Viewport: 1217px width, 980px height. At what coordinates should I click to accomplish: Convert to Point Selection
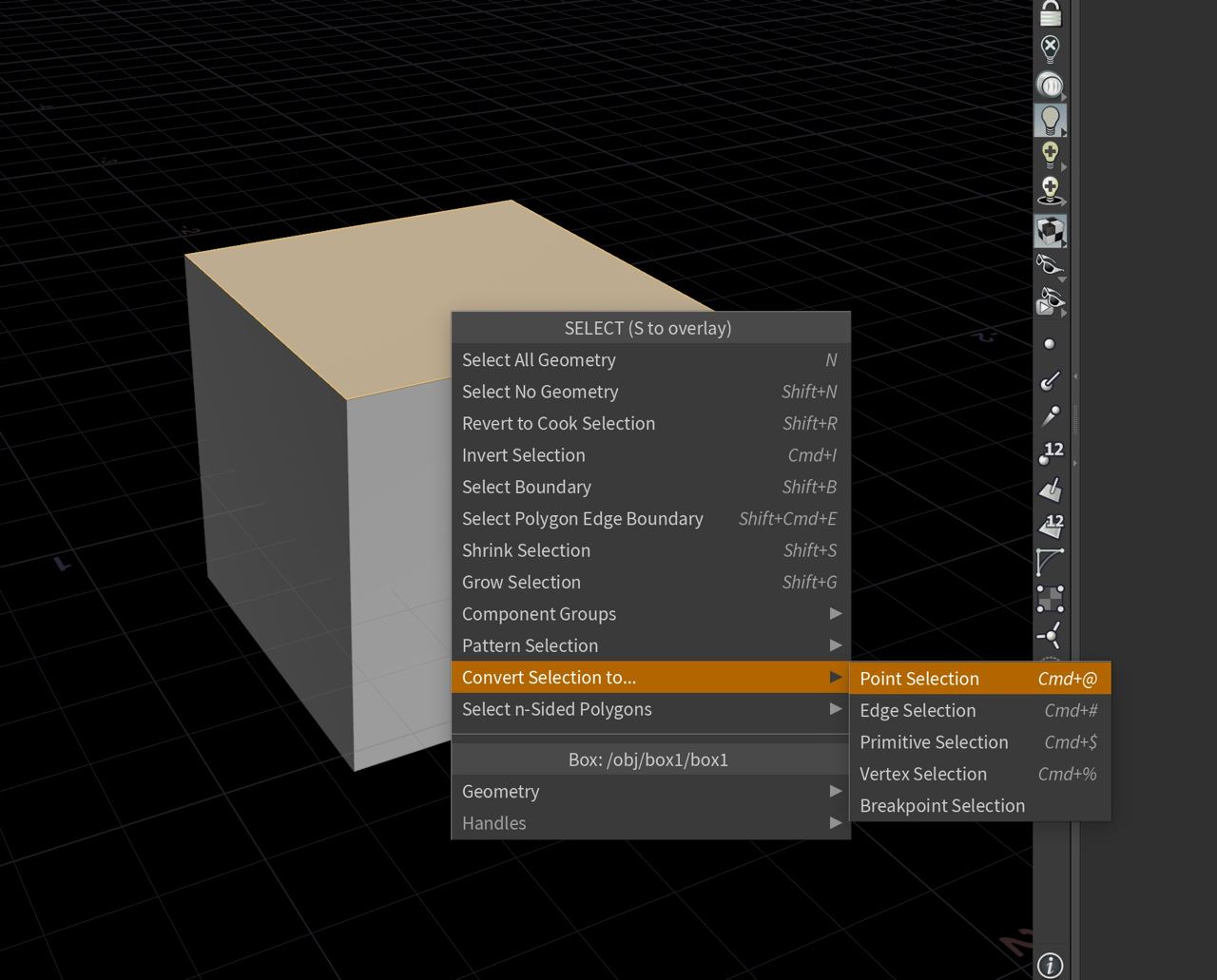979,679
